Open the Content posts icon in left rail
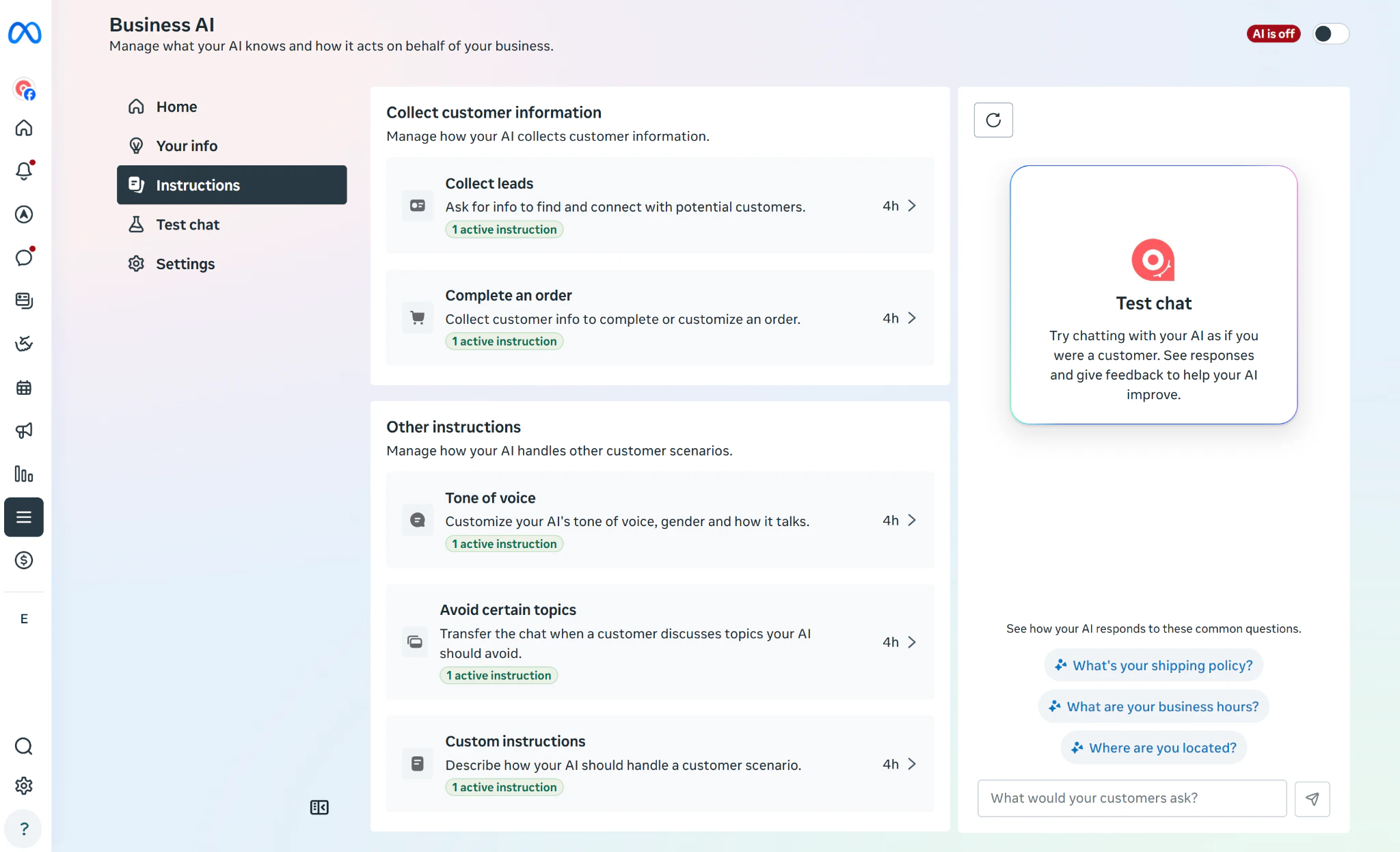The height and width of the screenshot is (852, 1400). click(24, 301)
